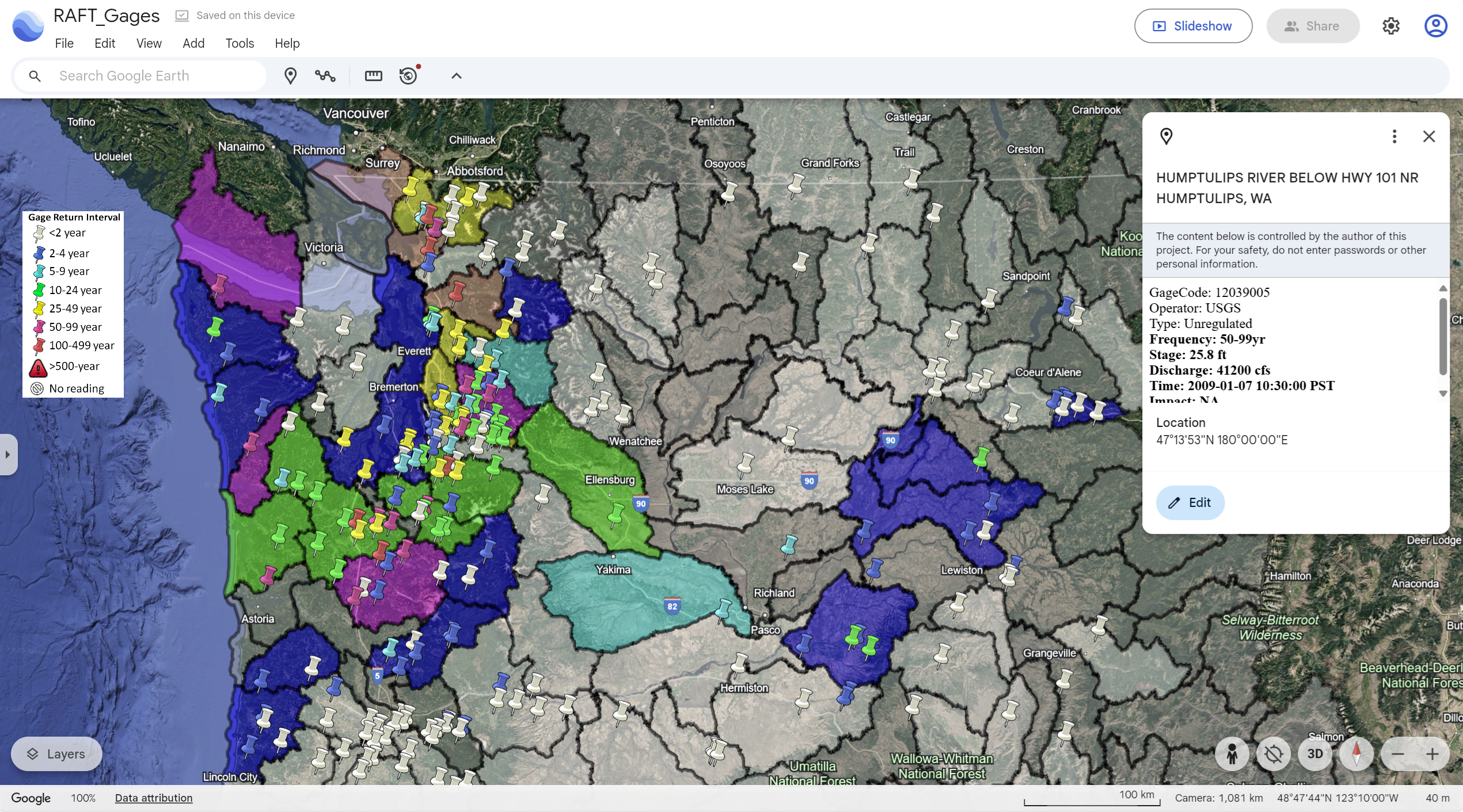
Task: Click the Google logo in the status bar
Action: pyautogui.click(x=31, y=798)
